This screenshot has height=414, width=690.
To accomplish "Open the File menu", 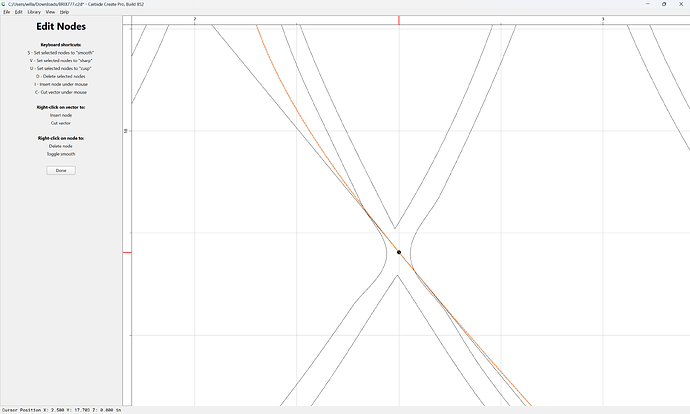I will pyautogui.click(x=7, y=12).
